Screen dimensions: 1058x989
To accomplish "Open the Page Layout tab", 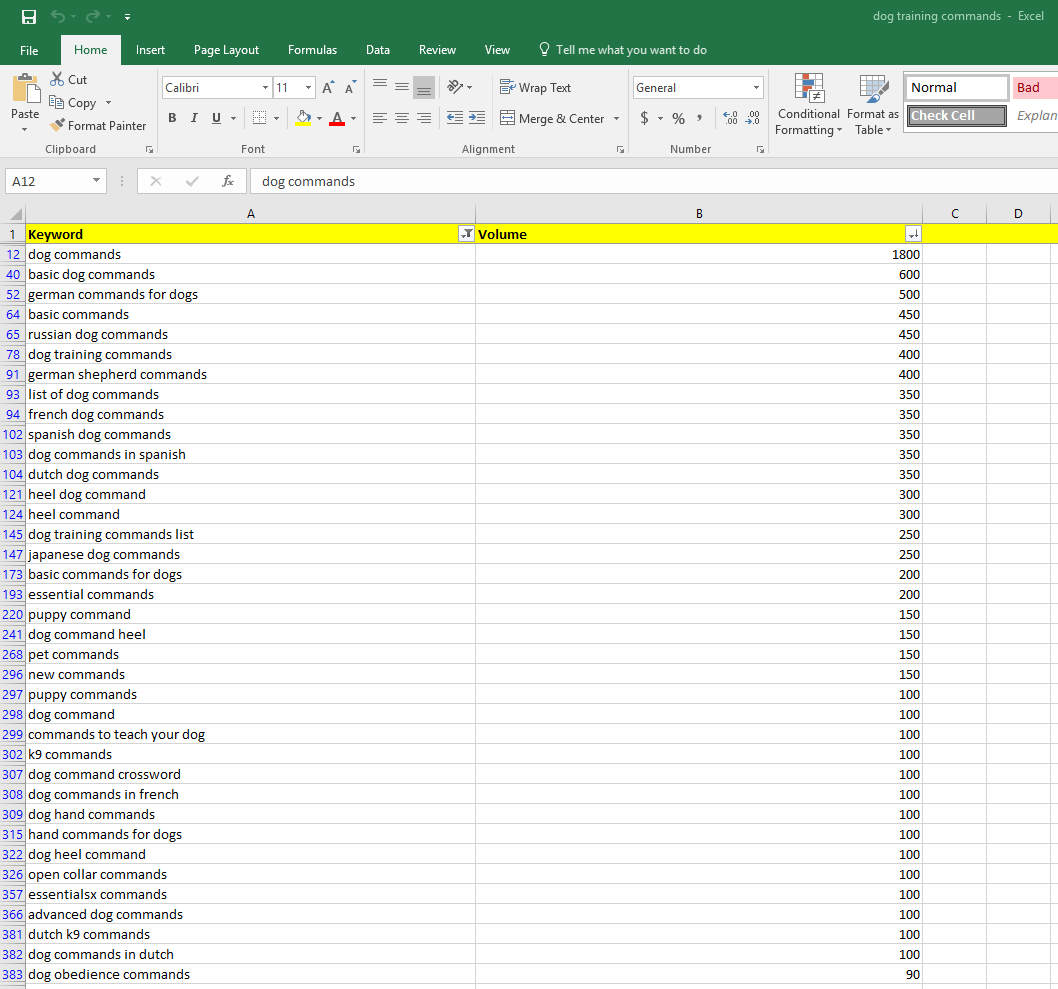I will click(226, 50).
